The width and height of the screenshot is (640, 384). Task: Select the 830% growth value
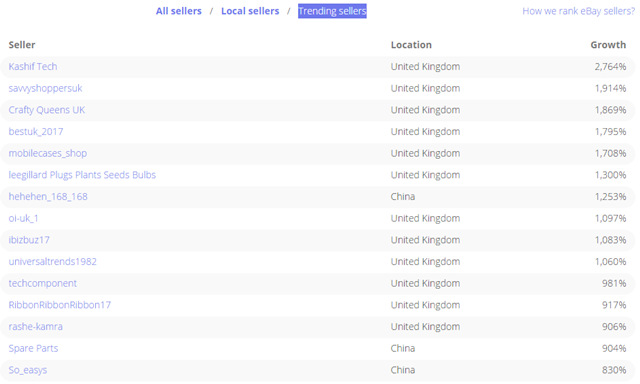point(614,370)
